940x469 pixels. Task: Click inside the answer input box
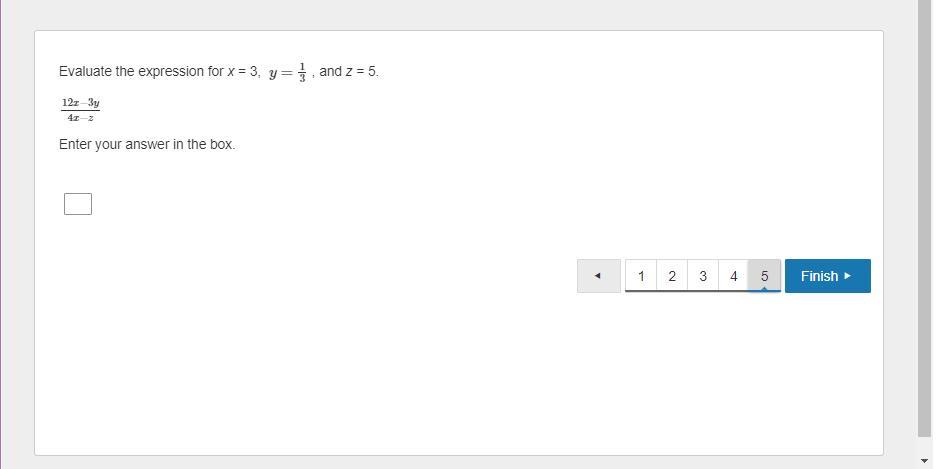78,204
